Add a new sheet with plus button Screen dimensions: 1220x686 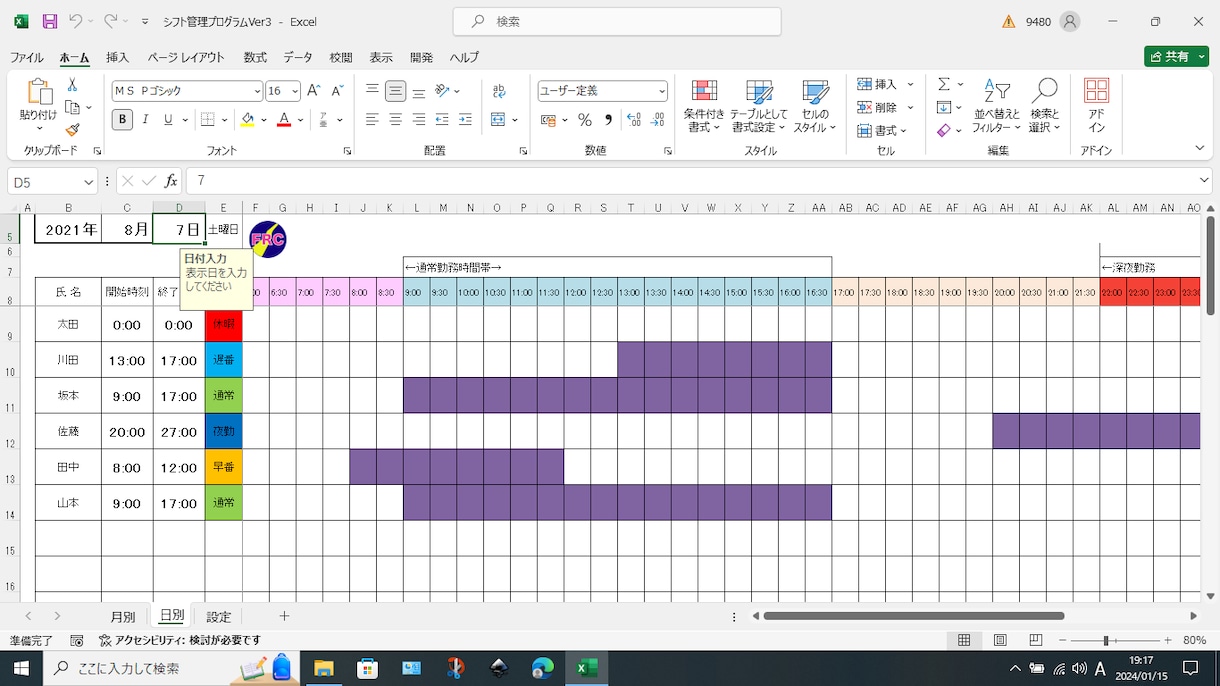coord(284,616)
